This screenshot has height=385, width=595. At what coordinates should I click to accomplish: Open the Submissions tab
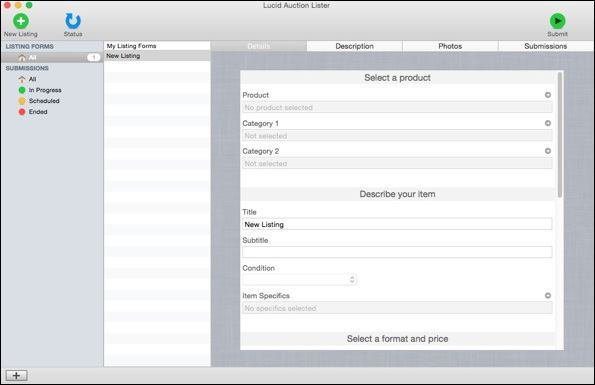point(546,46)
